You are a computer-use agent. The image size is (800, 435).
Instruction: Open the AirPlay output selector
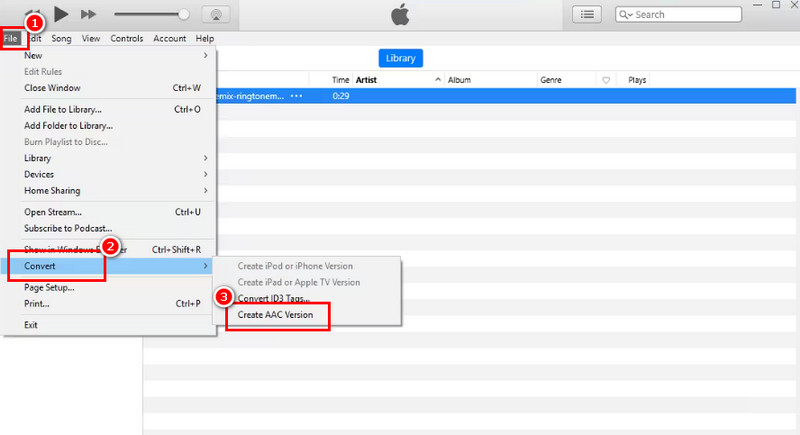tap(216, 15)
